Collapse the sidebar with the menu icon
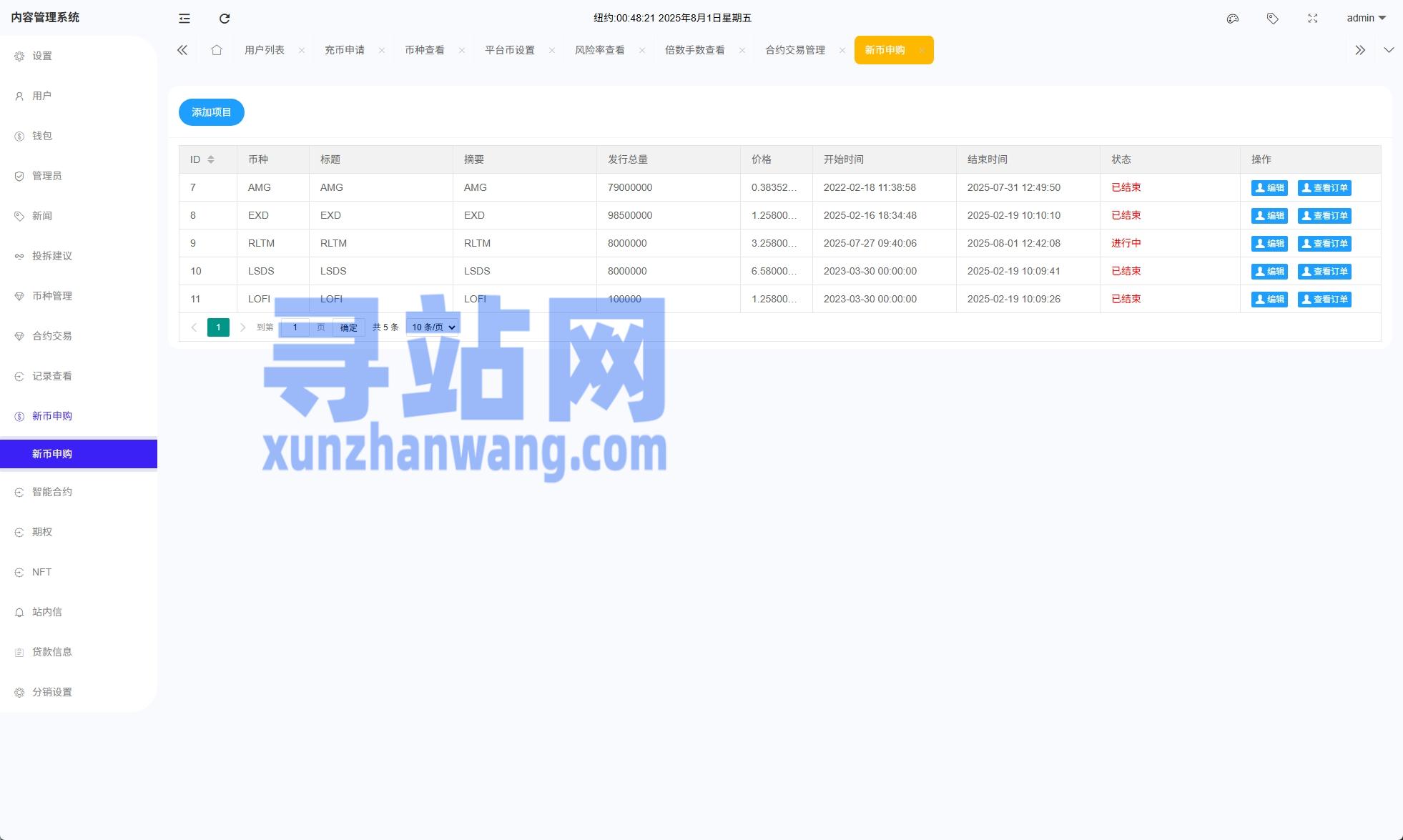Viewport: 1403px width, 840px height. tap(184, 18)
